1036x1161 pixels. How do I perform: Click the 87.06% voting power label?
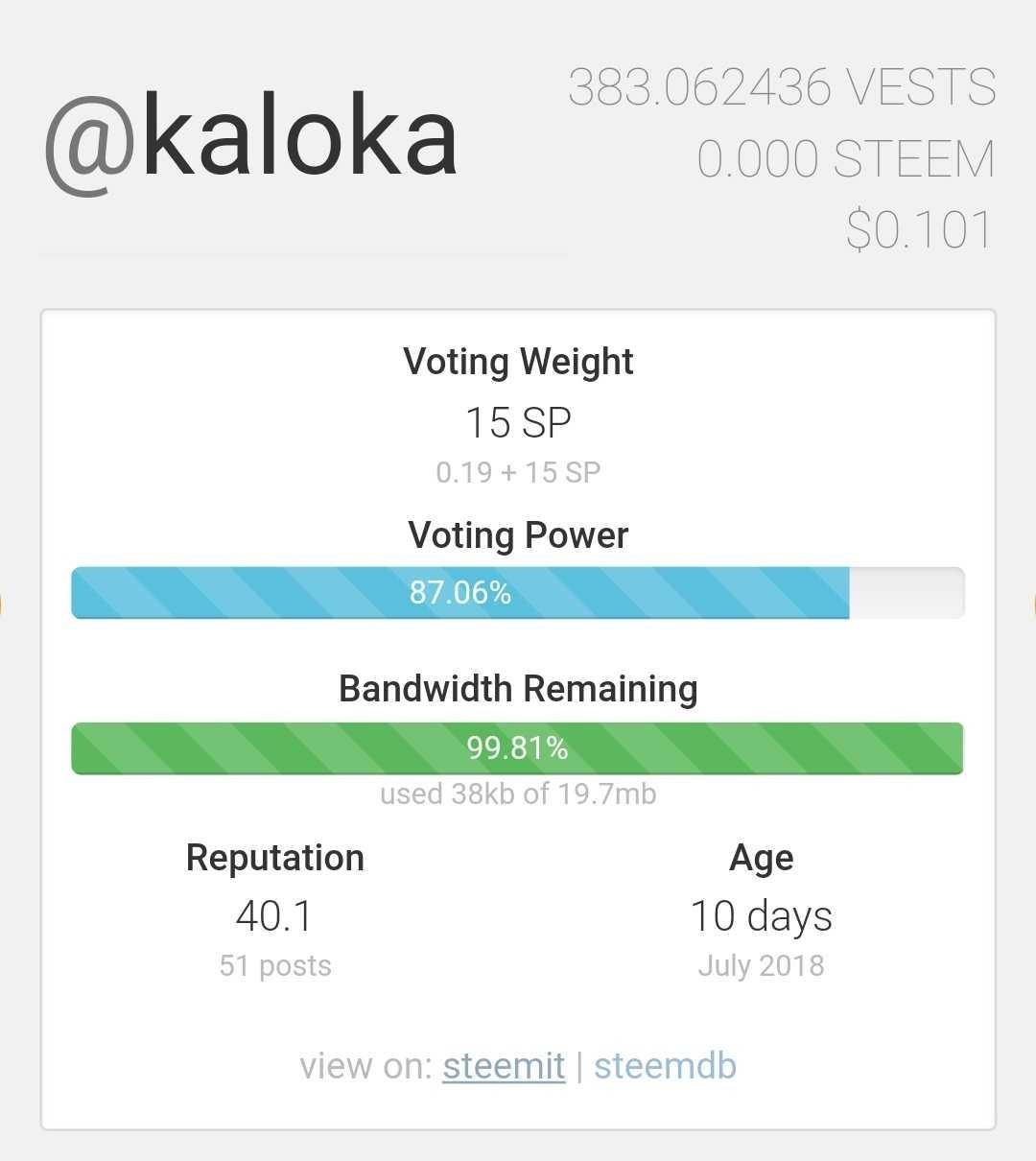(460, 592)
